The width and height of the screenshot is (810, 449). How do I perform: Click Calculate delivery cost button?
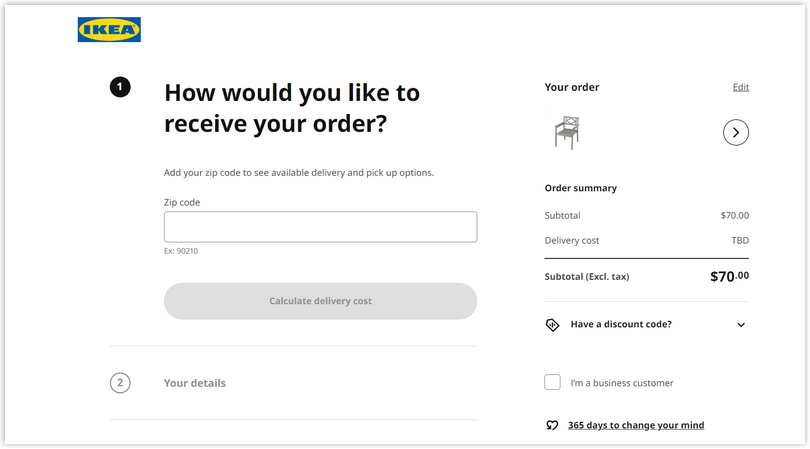[x=320, y=301]
